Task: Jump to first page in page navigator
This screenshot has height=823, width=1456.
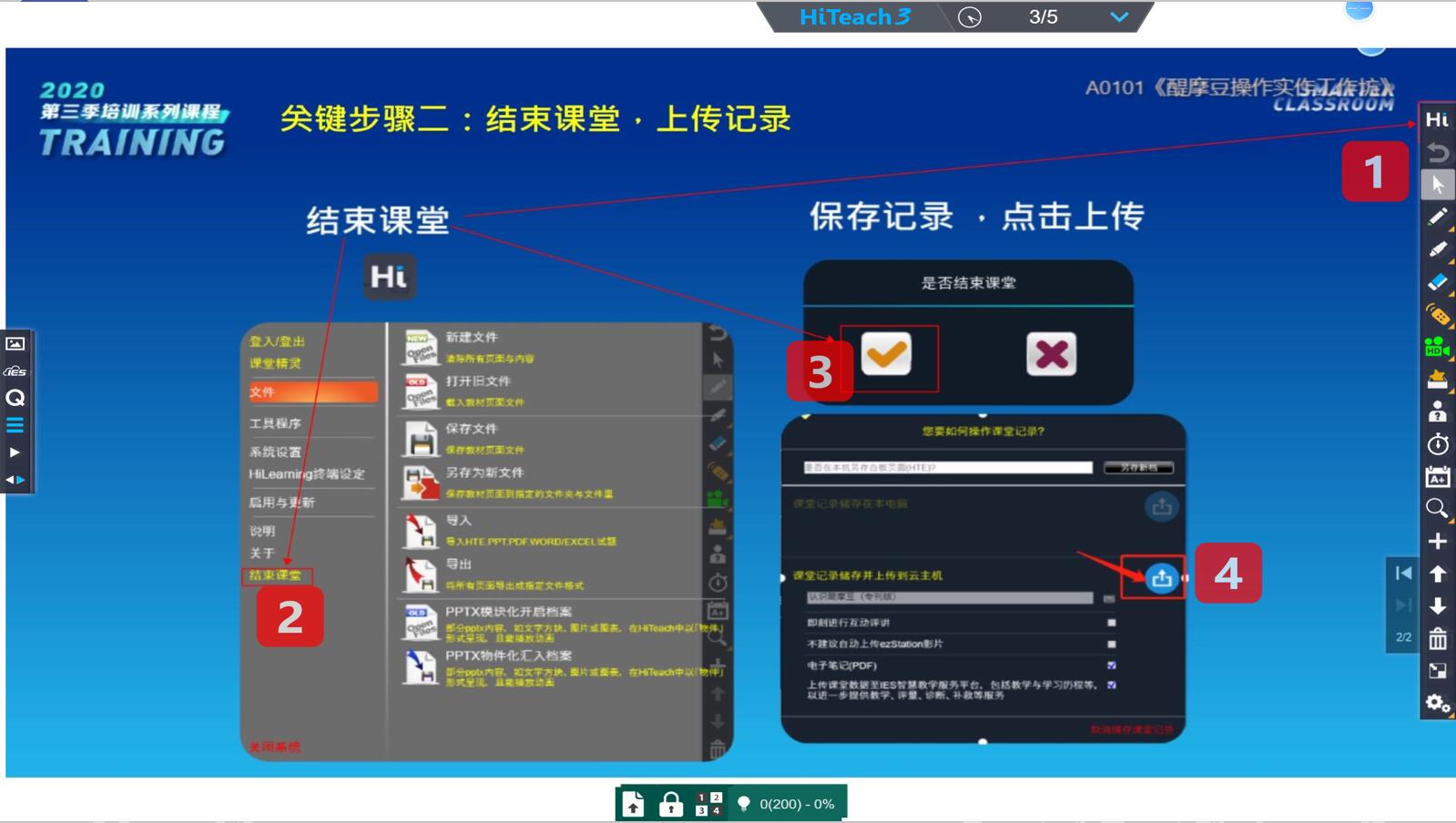Action: [x=1403, y=573]
